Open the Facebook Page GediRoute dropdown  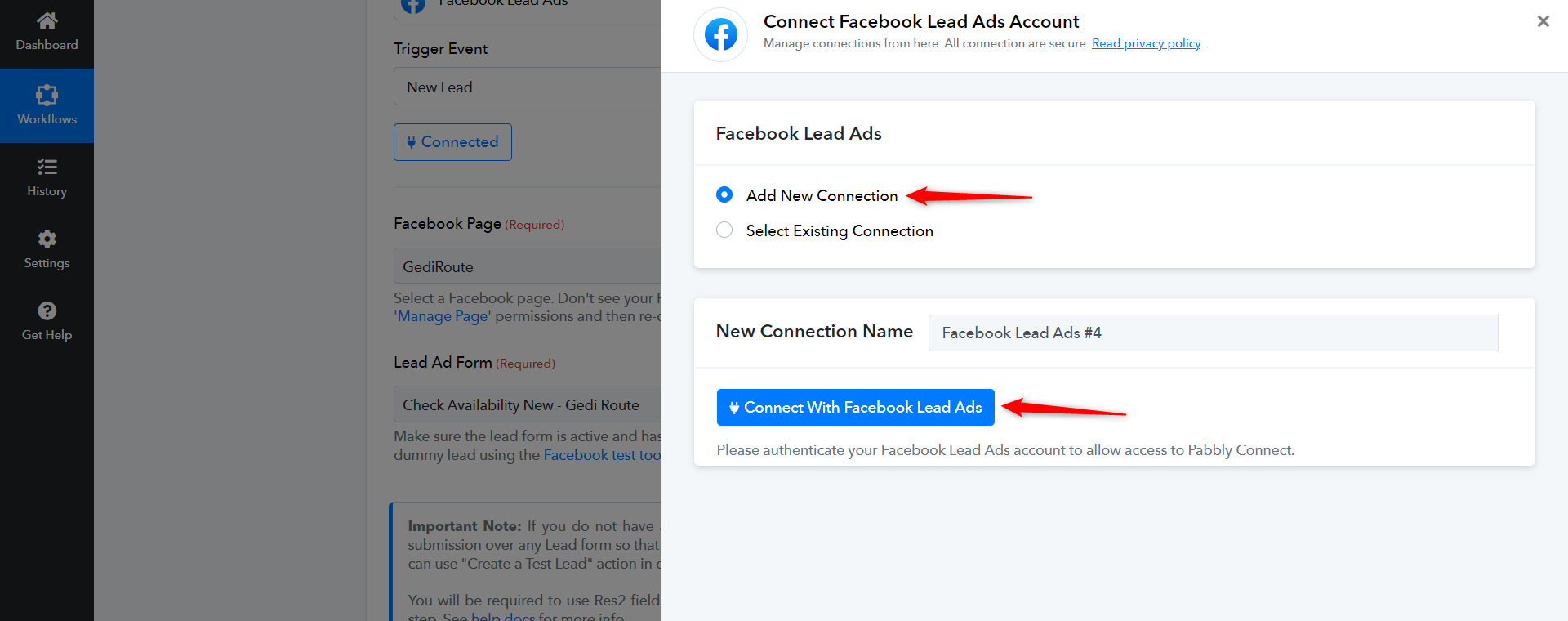tap(528, 266)
